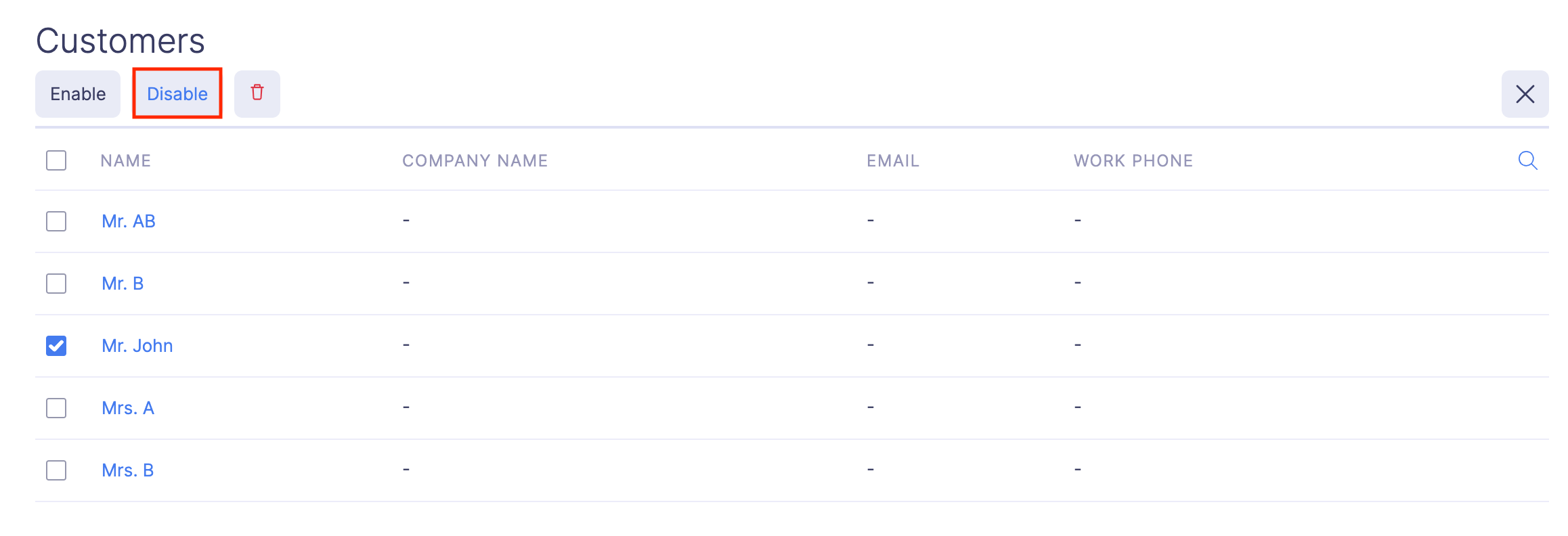The height and width of the screenshot is (536, 1568).
Task: Sort the list by the NAME column header
Action: (x=125, y=160)
